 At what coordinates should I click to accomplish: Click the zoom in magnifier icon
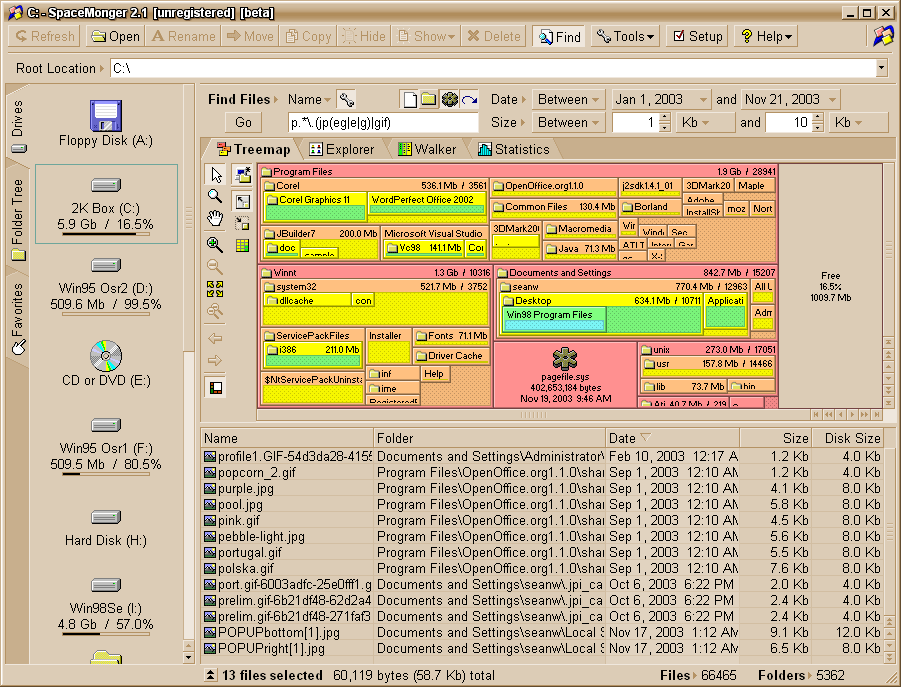coord(215,244)
